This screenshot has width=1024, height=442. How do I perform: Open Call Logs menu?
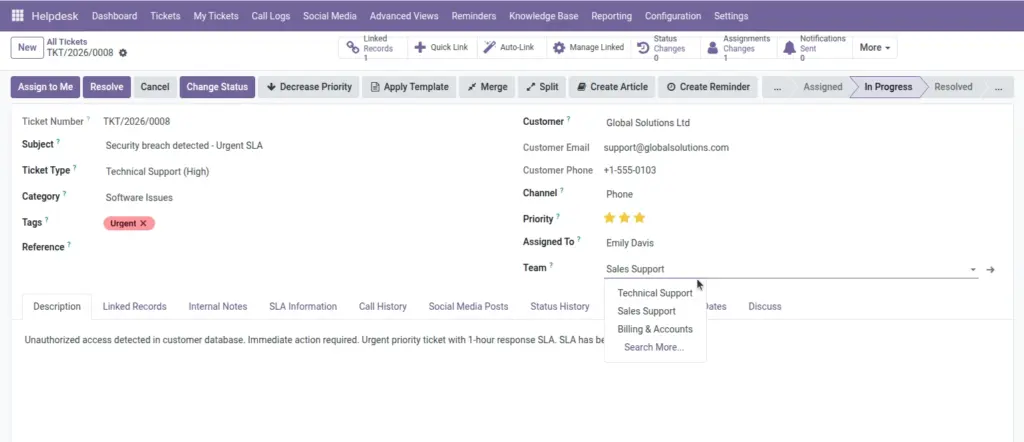pos(270,16)
